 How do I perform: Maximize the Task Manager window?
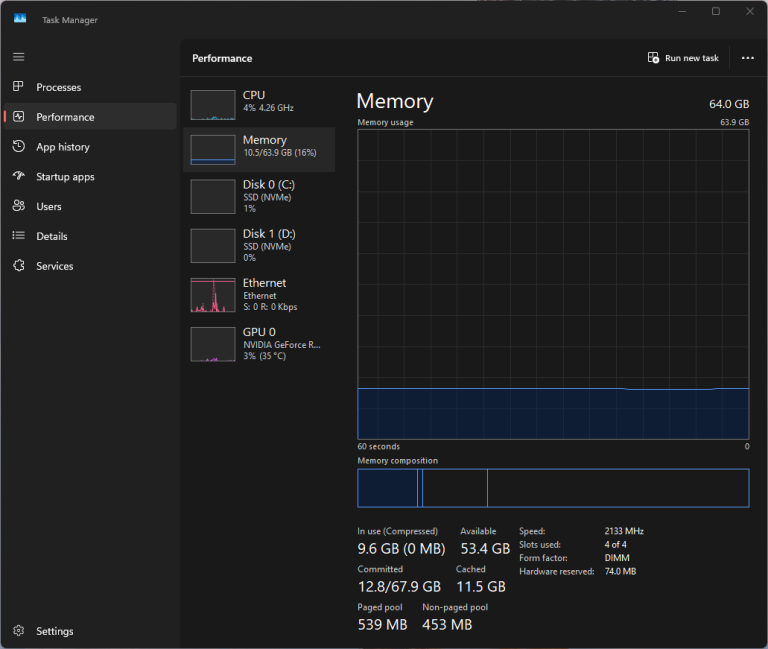point(715,11)
